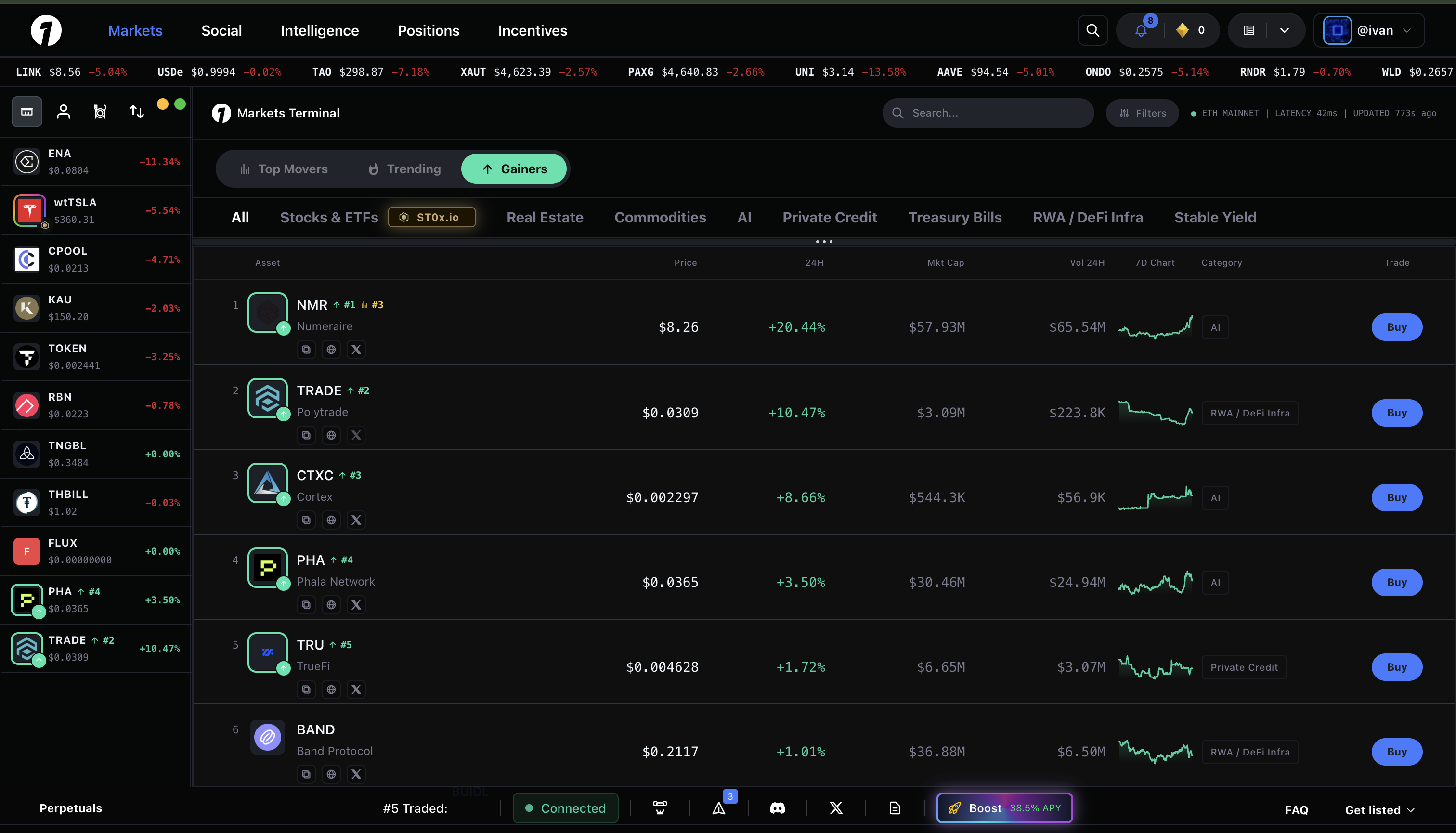Screen dimensions: 1456x833
Task: Buy TRADE Polytrade
Action: (1396, 413)
